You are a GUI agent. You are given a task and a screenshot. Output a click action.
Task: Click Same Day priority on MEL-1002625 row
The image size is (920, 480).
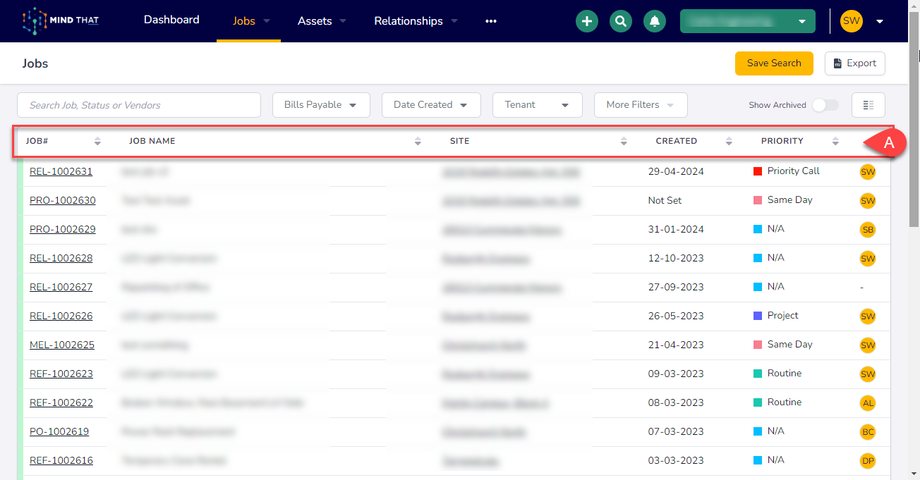790,344
